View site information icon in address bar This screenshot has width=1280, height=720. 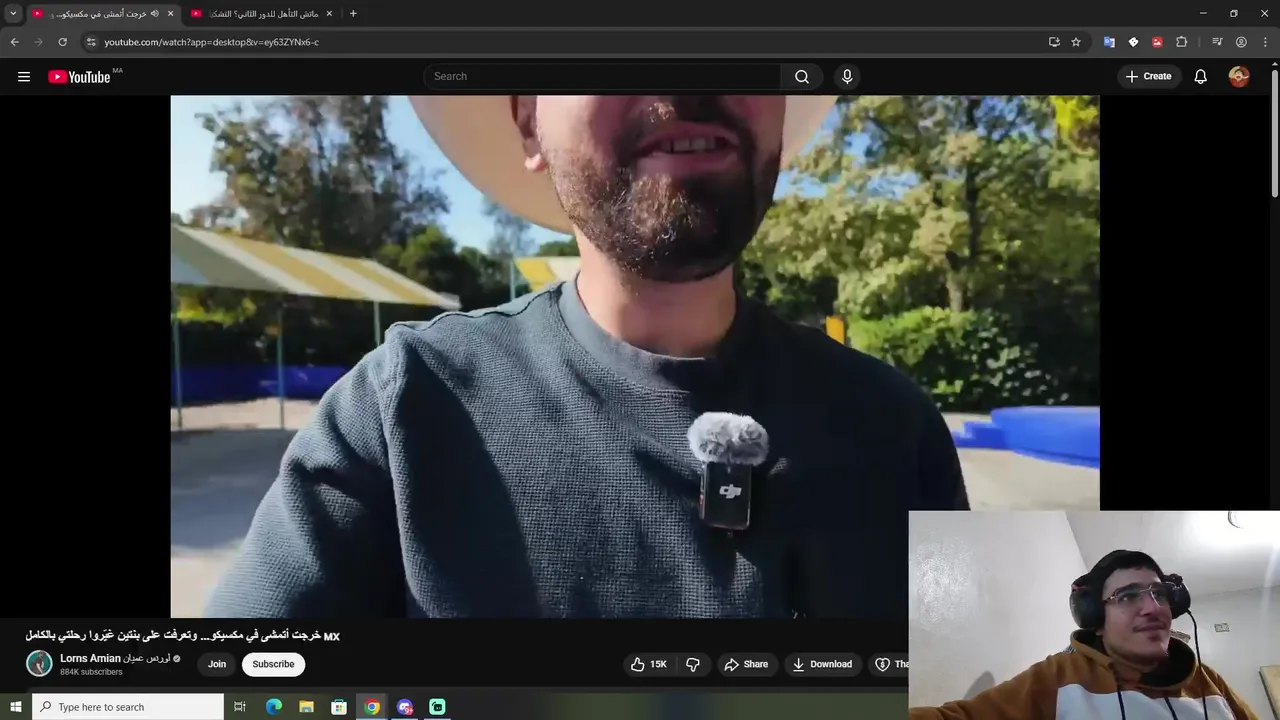point(91,42)
